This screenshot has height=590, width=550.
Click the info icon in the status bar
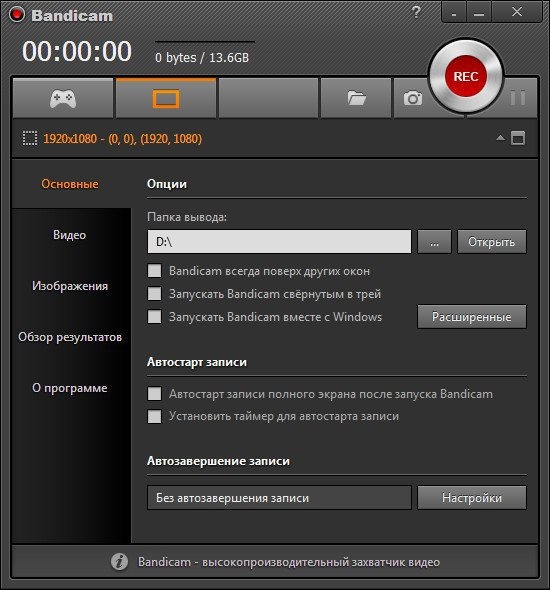(119, 562)
